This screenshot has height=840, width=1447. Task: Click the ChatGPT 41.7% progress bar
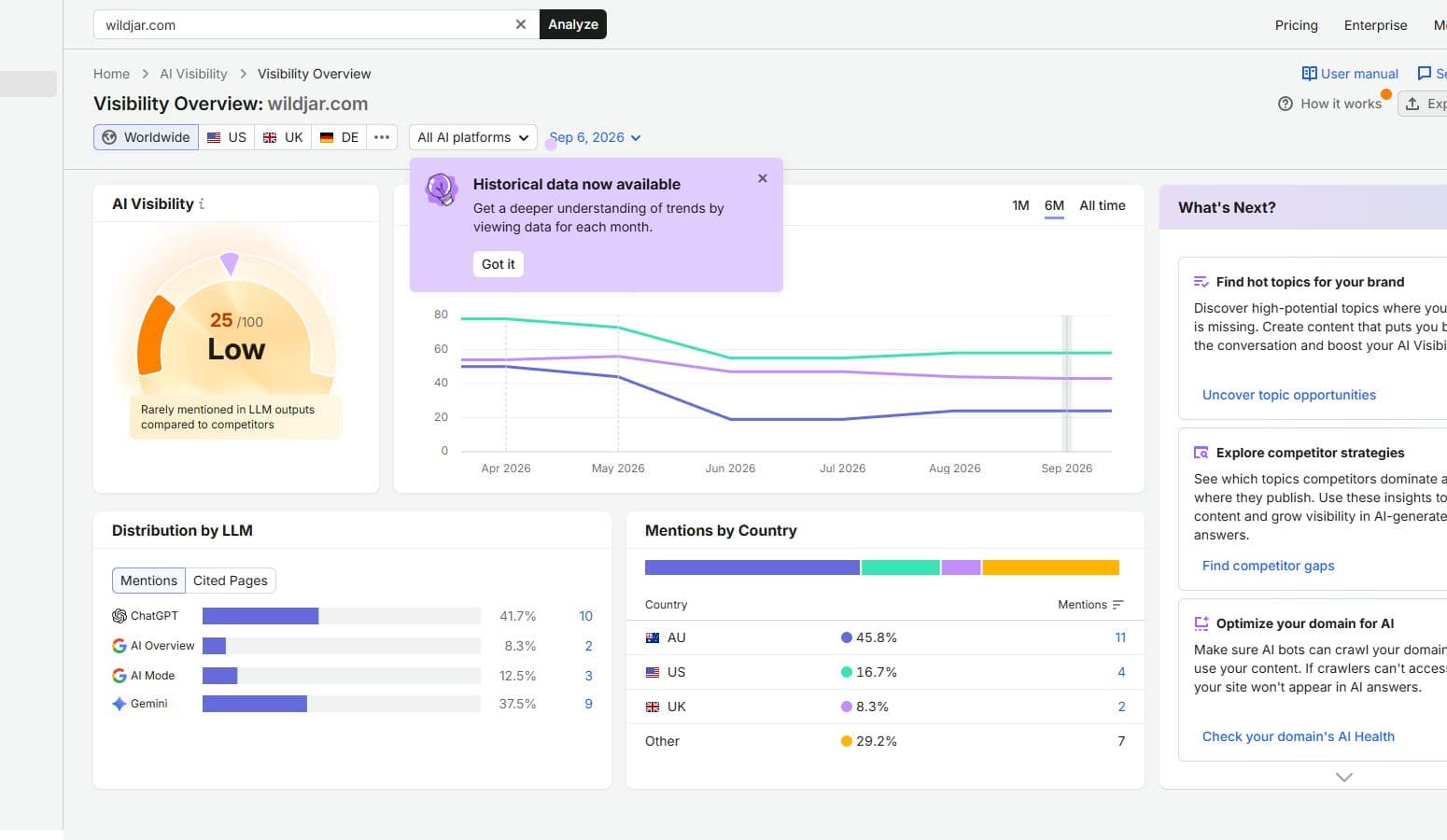coord(342,616)
